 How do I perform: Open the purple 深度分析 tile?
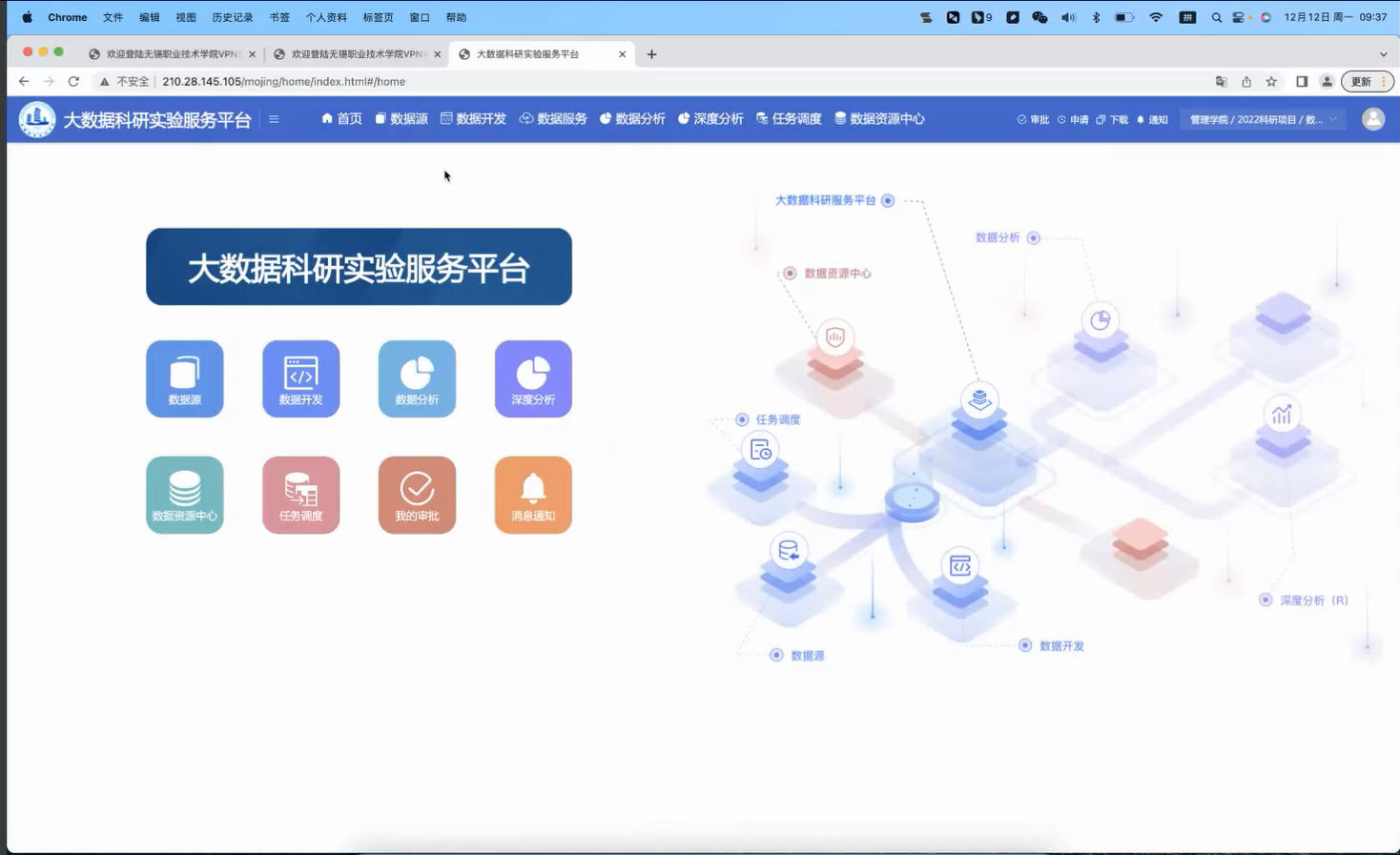[x=533, y=378]
